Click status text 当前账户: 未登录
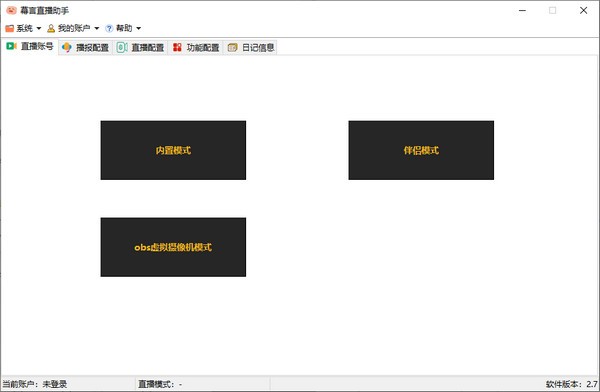 (35, 384)
